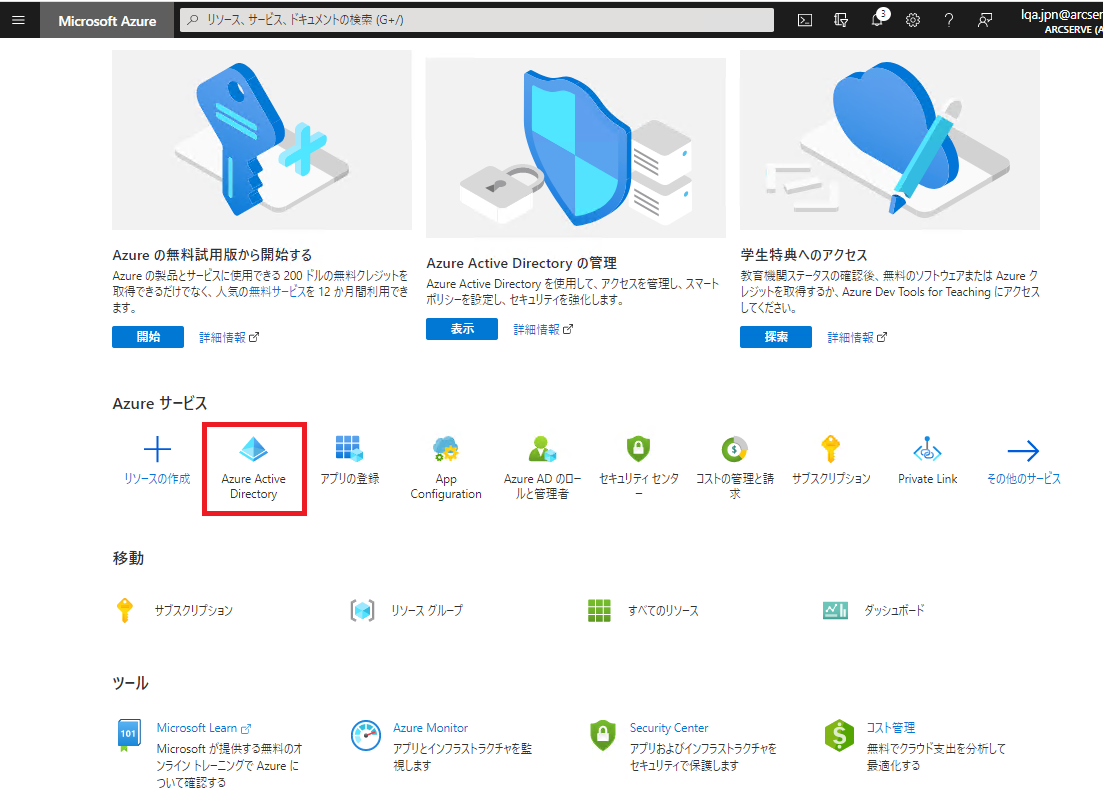Click the key illustration for Azure free trial

tap(262, 139)
